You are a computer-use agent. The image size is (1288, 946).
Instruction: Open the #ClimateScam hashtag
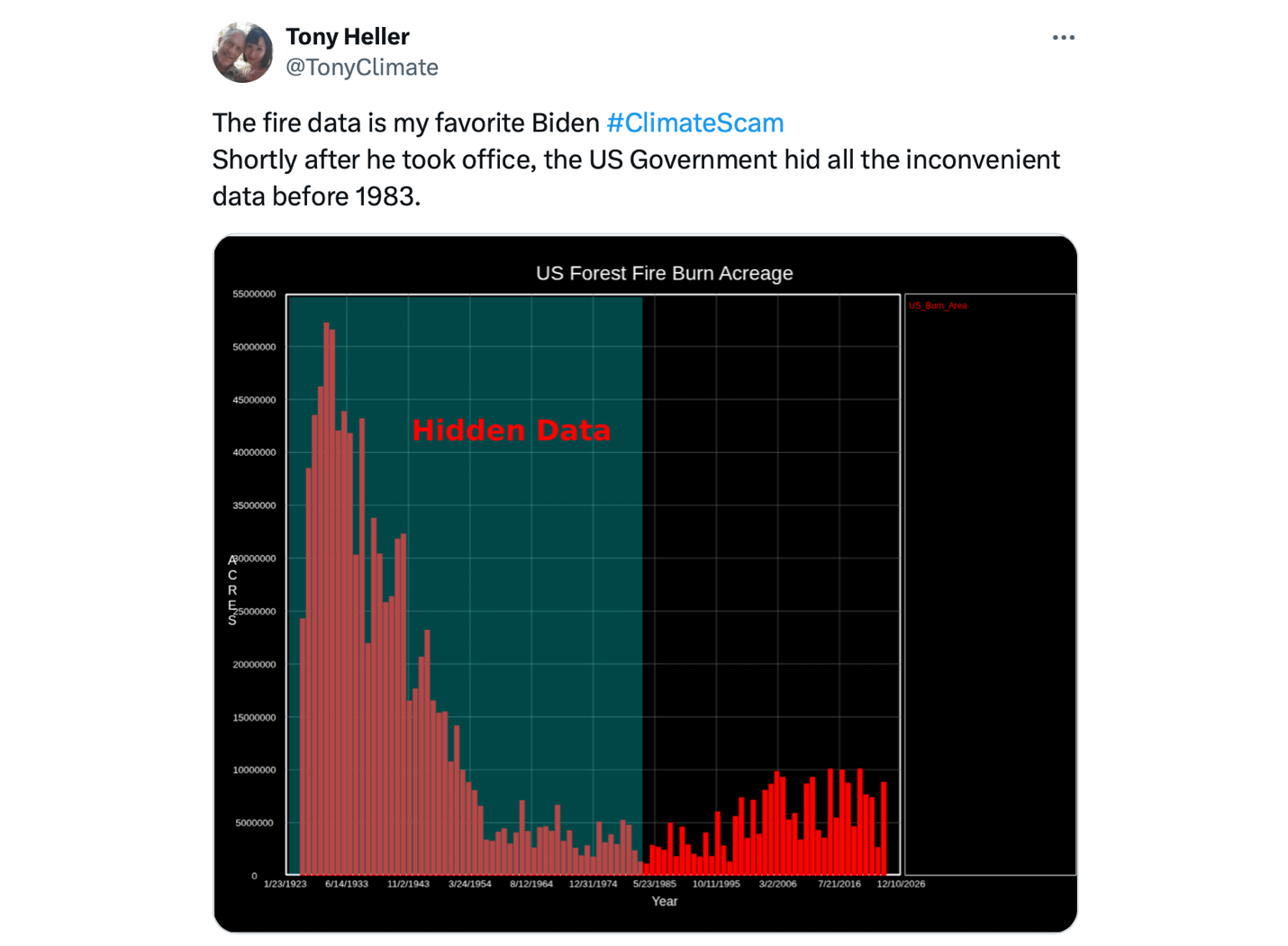pos(695,123)
